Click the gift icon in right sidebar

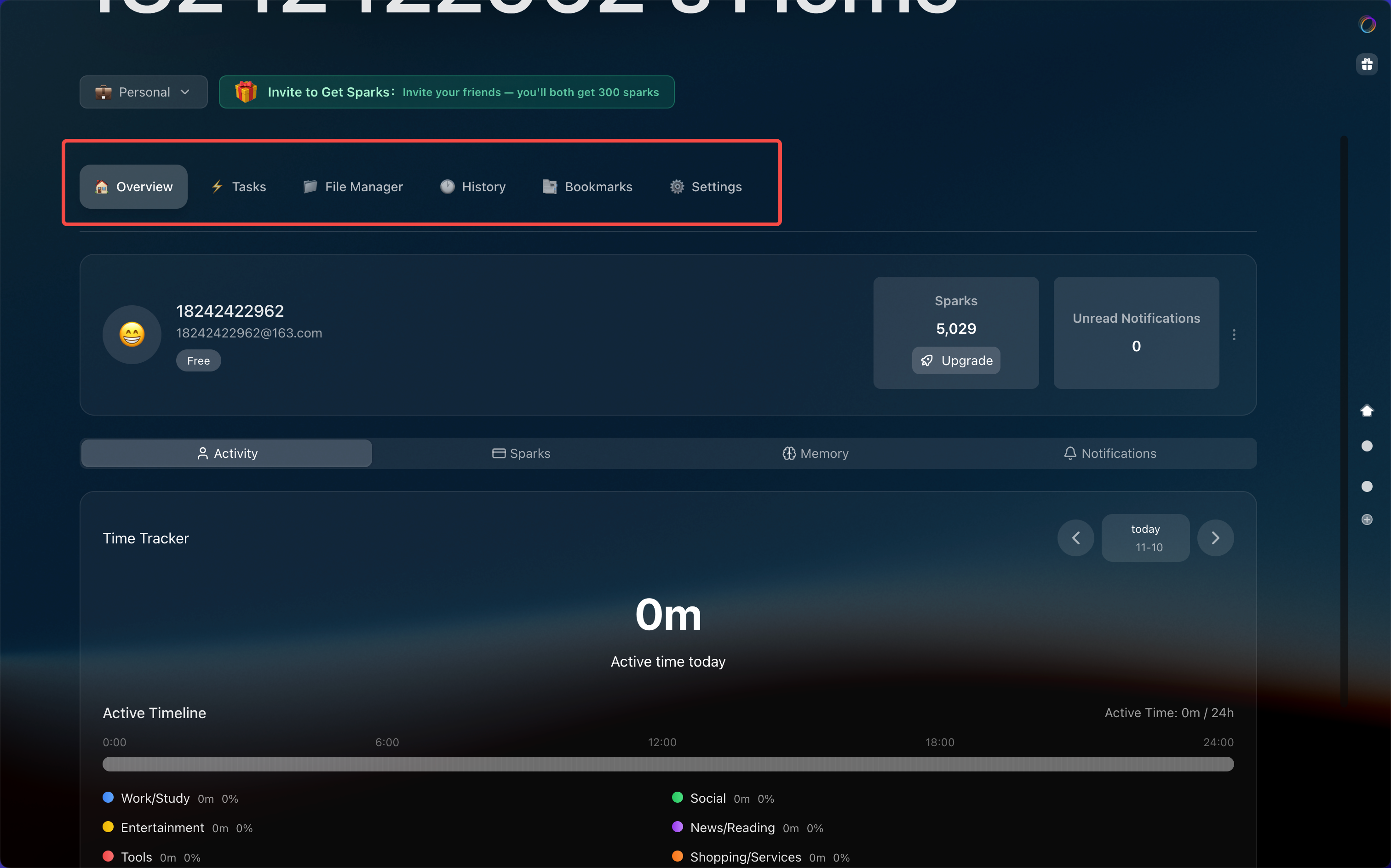click(x=1367, y=64)
